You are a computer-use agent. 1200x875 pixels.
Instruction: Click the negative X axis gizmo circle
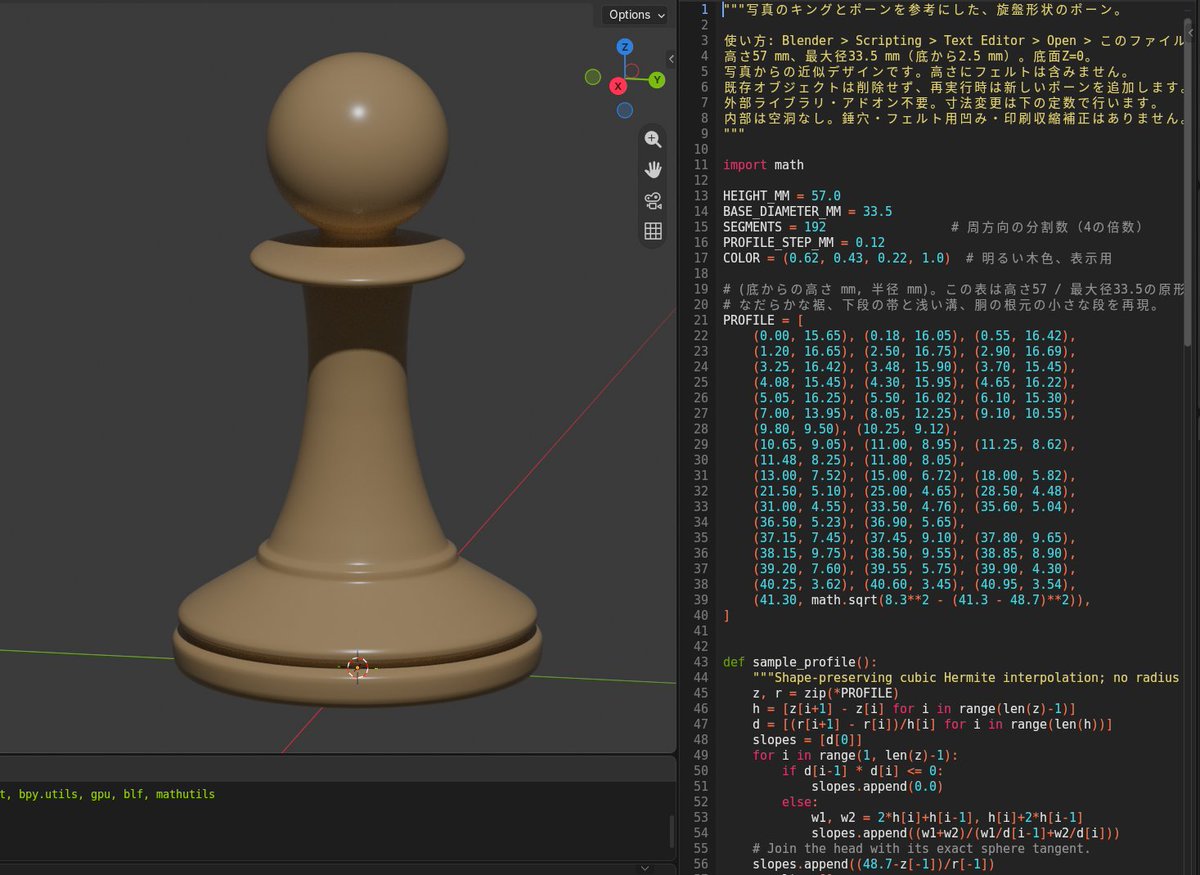[632, 70]
